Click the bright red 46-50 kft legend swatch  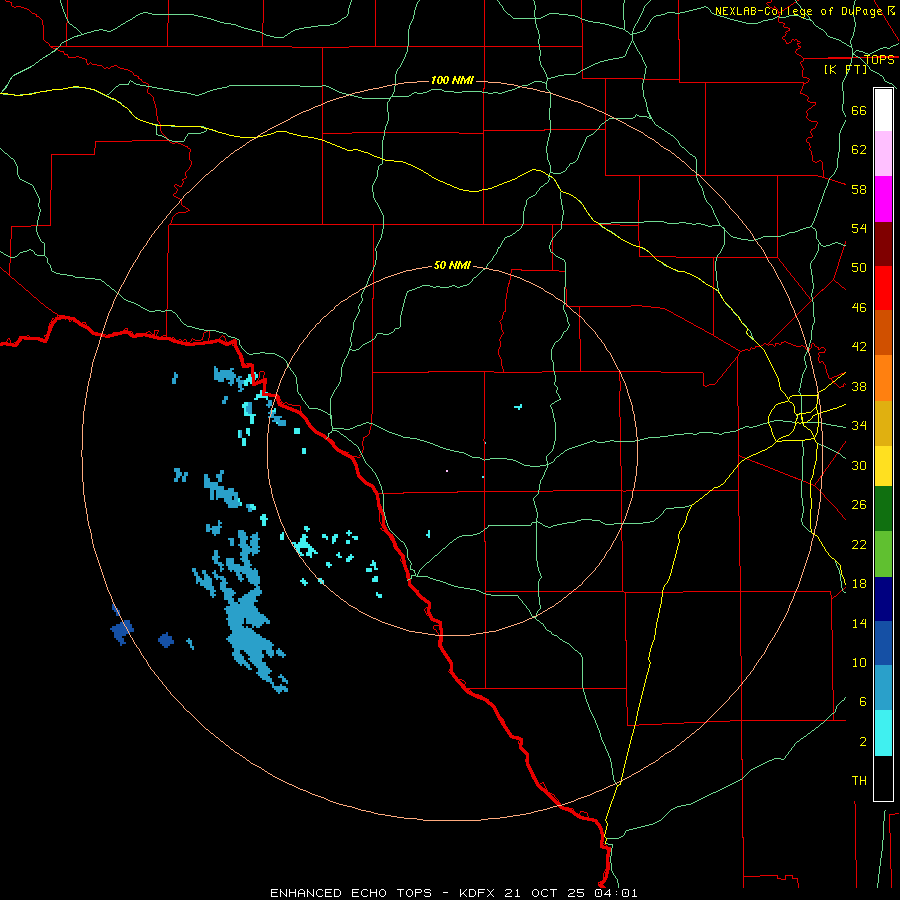pos(883,288)
